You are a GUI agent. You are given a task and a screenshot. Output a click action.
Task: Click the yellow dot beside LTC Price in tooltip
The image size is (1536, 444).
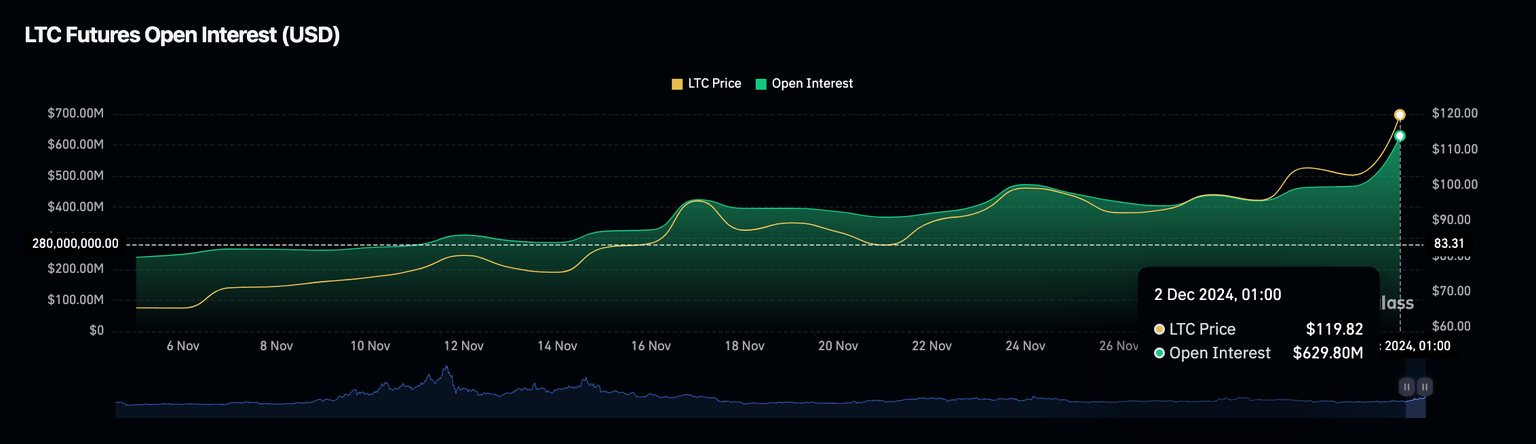coord(1159,329)
